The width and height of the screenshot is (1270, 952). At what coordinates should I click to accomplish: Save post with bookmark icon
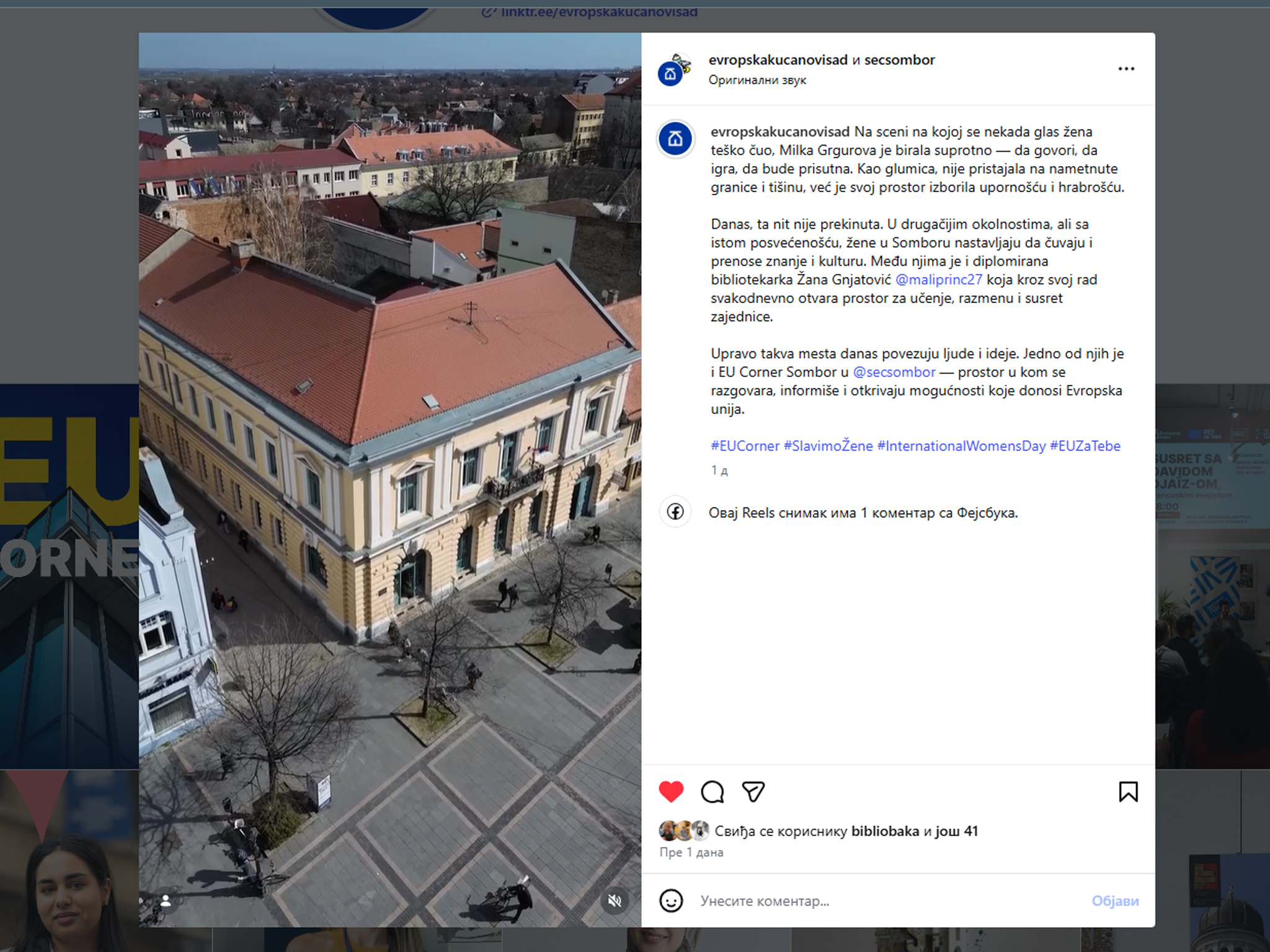[1128, 791]
